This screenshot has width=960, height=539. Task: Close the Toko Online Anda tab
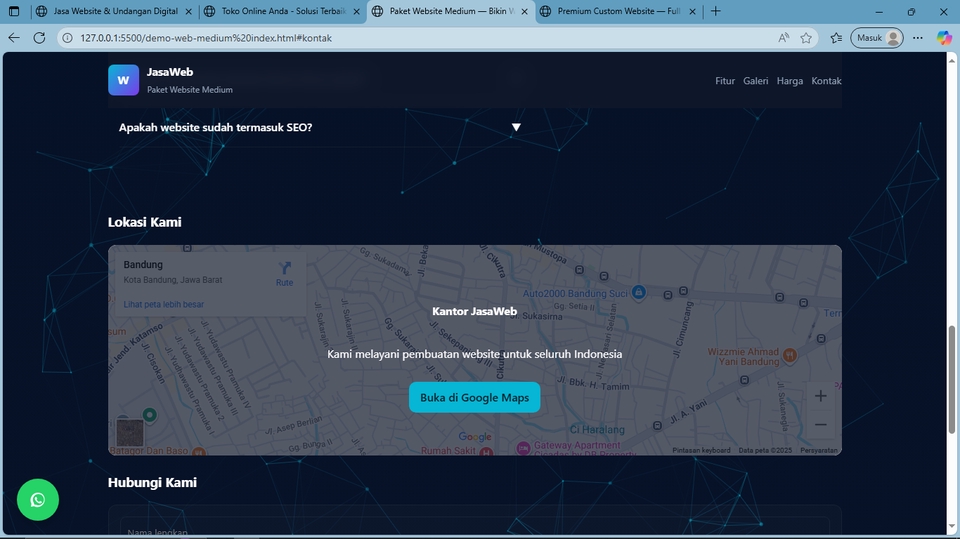click(x=356, y=12)
